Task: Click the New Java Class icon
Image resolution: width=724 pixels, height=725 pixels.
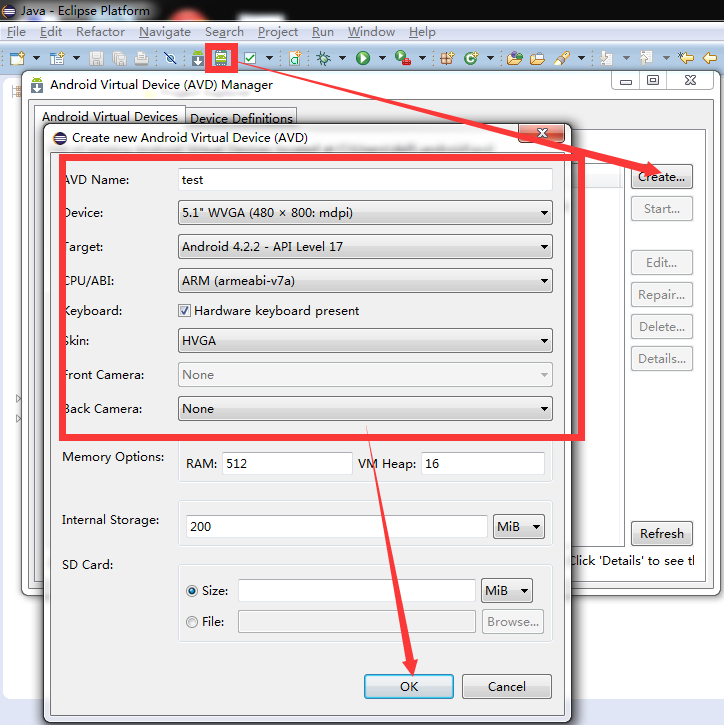Action: click(471, 58)
